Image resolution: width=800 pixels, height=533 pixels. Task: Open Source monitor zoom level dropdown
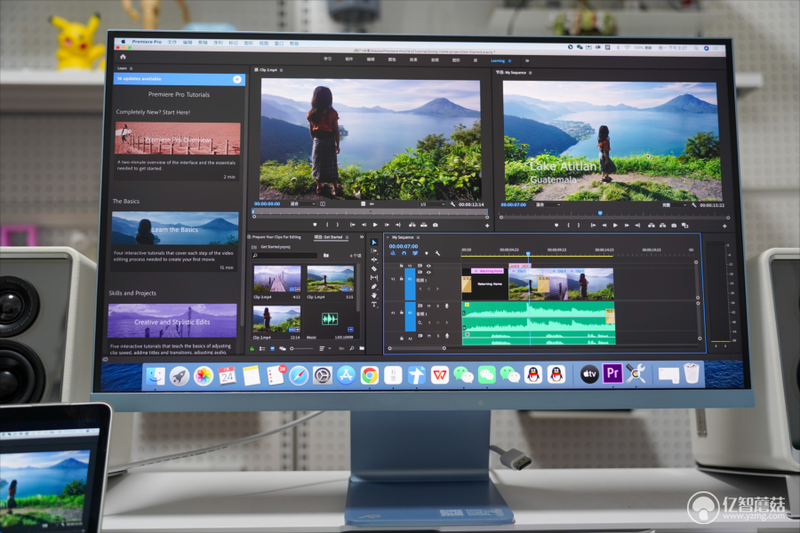point(302,204)
